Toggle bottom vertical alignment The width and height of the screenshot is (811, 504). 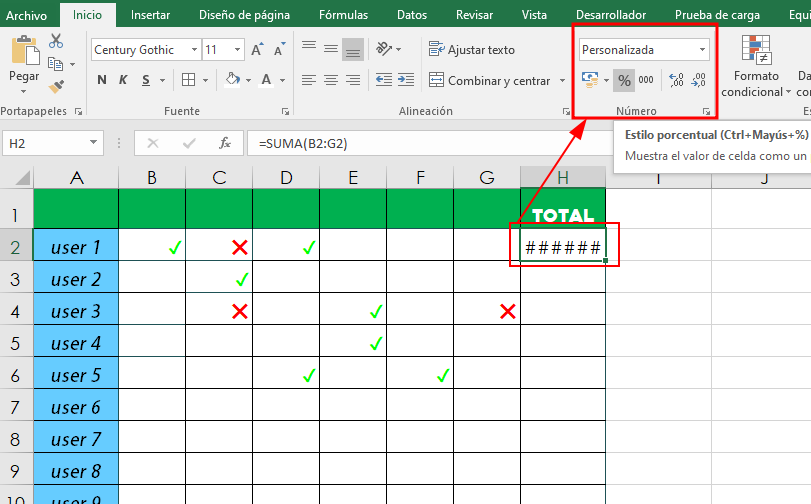(352, 49)
